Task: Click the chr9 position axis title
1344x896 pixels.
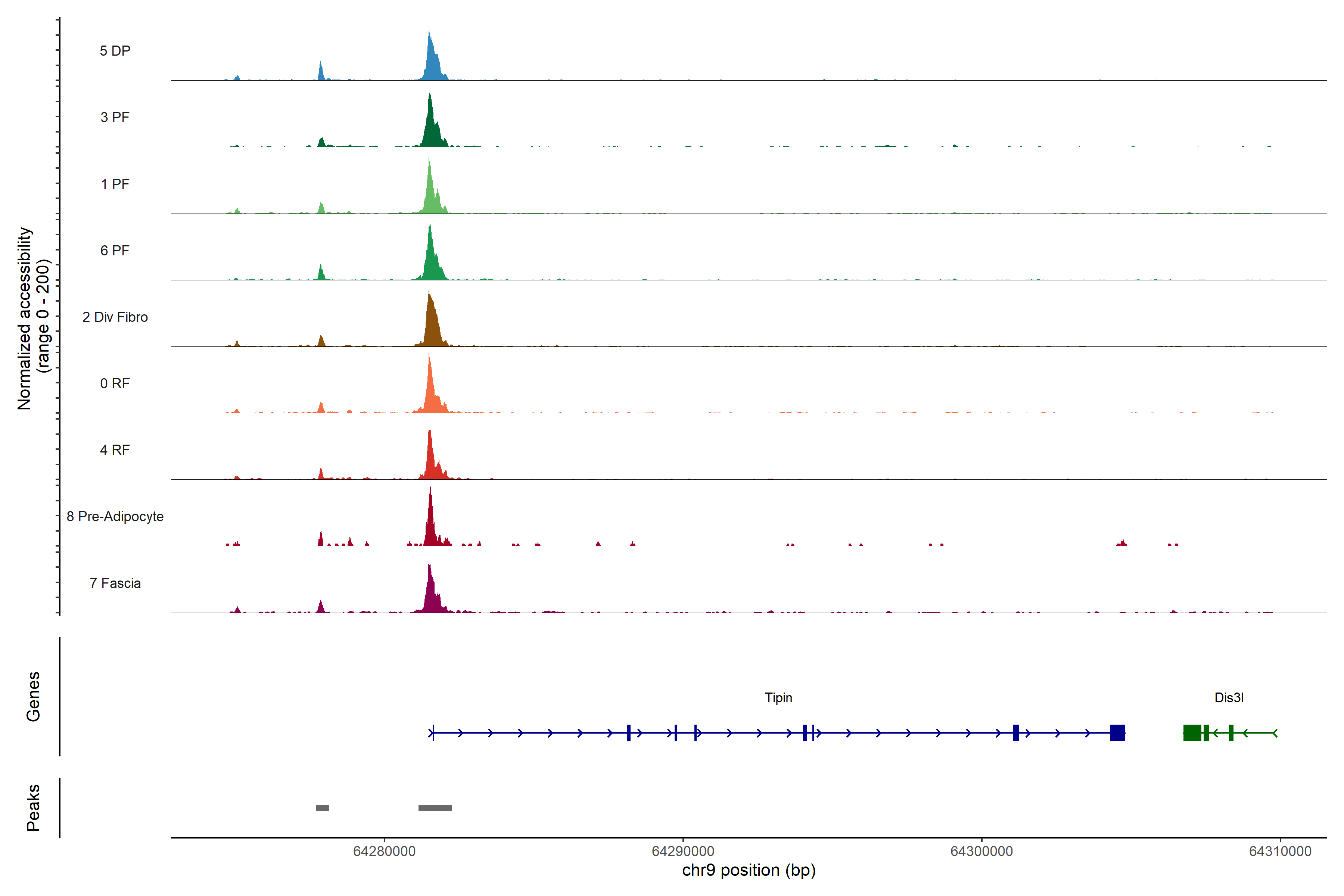Action: coord(749,870)
